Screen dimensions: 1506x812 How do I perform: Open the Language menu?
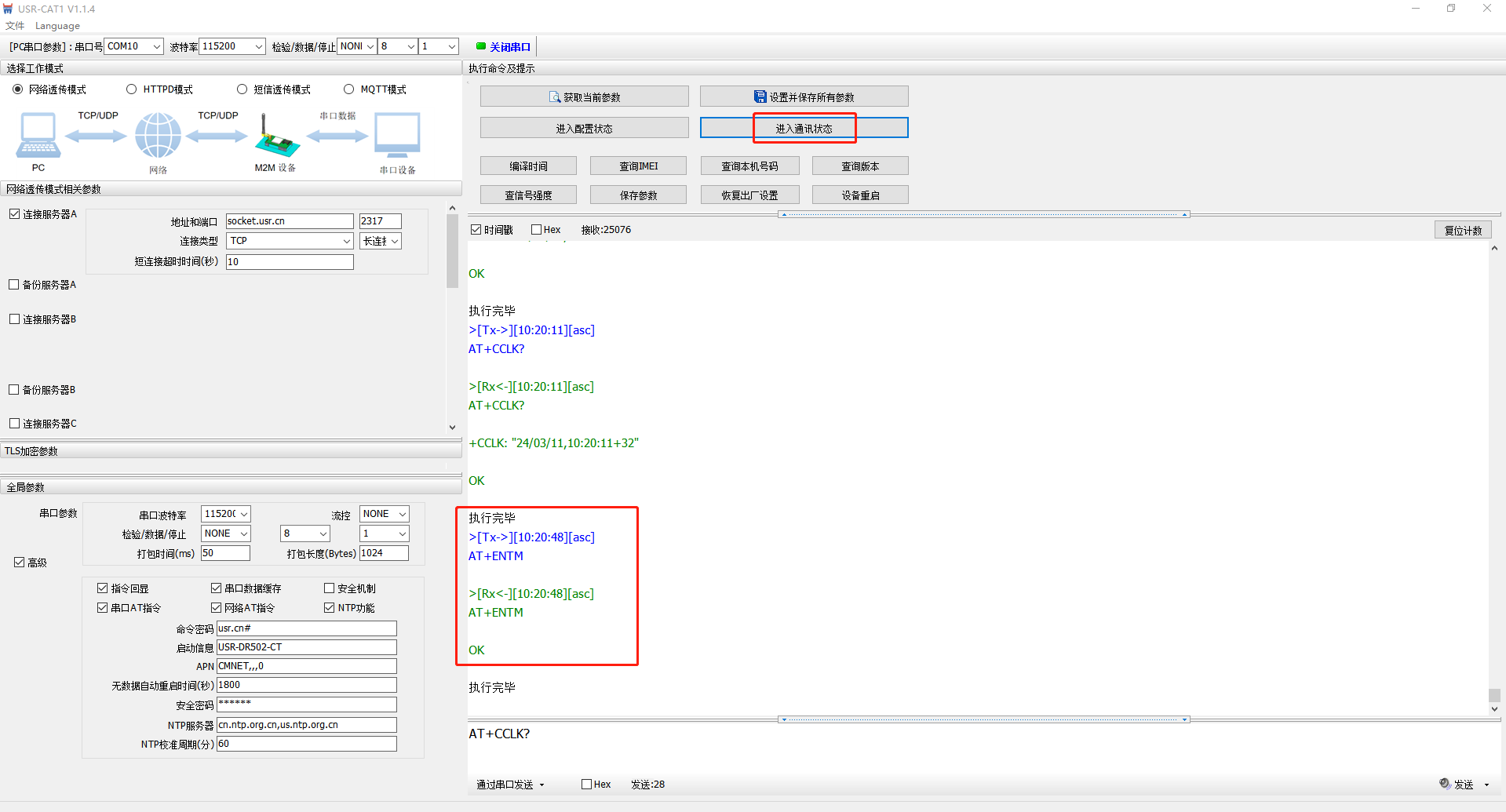pyautogui.click(x=57, y=26)
